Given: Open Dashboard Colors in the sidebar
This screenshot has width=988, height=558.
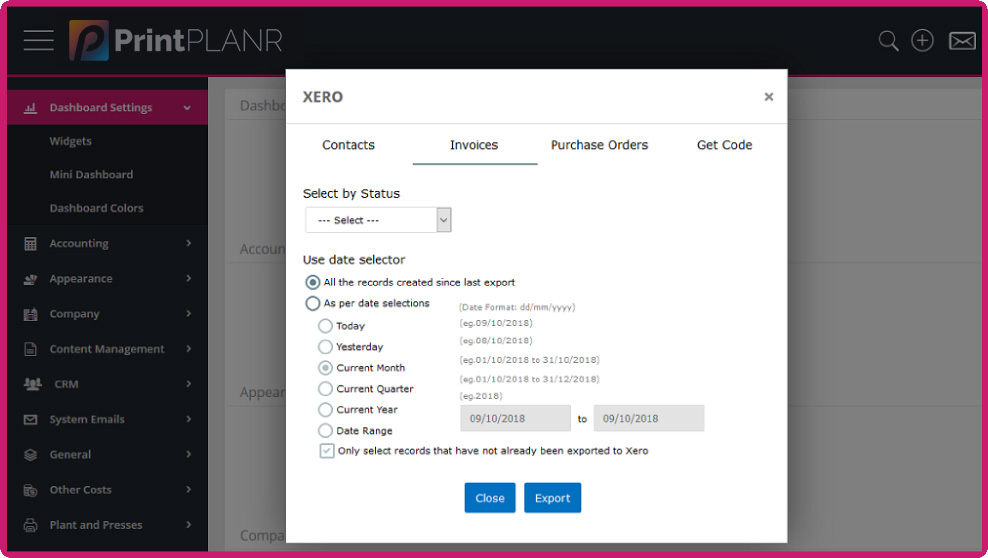Looking at the screenshot, I should (96, 208).
